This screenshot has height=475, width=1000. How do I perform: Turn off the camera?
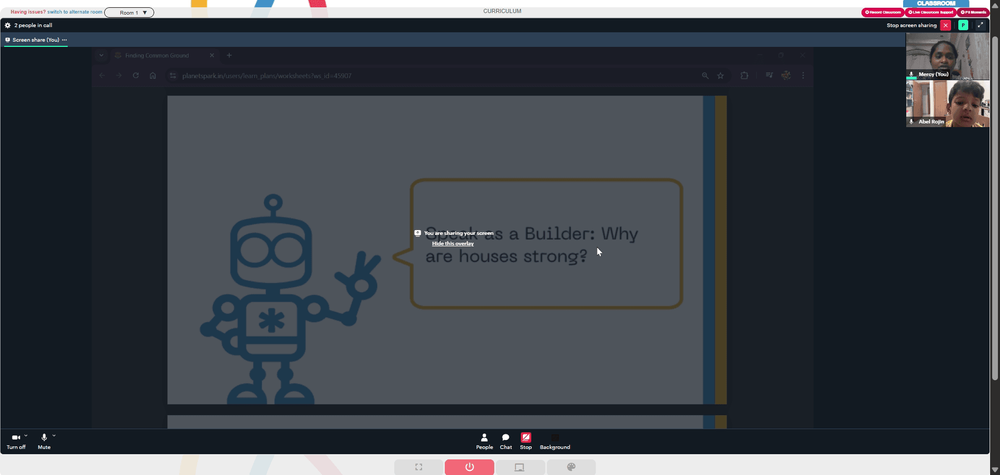point(16,441)
